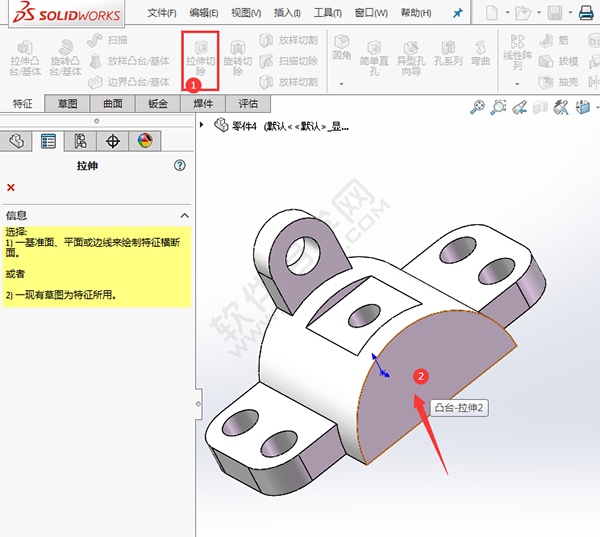600x537 pixels.
Task: Switch to the 焊件 ribbon tab
Action: [x=203, y=104]
